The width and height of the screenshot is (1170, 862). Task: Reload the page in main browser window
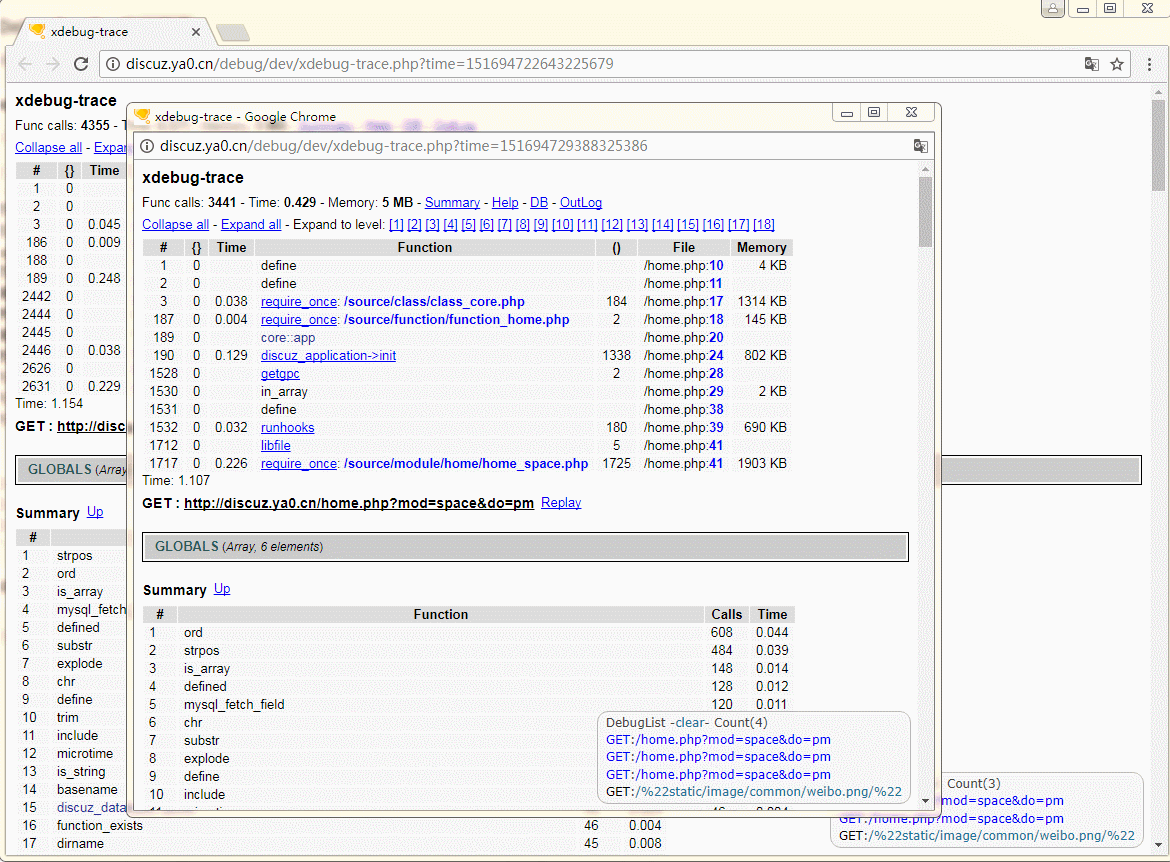(x=81, y=64)
